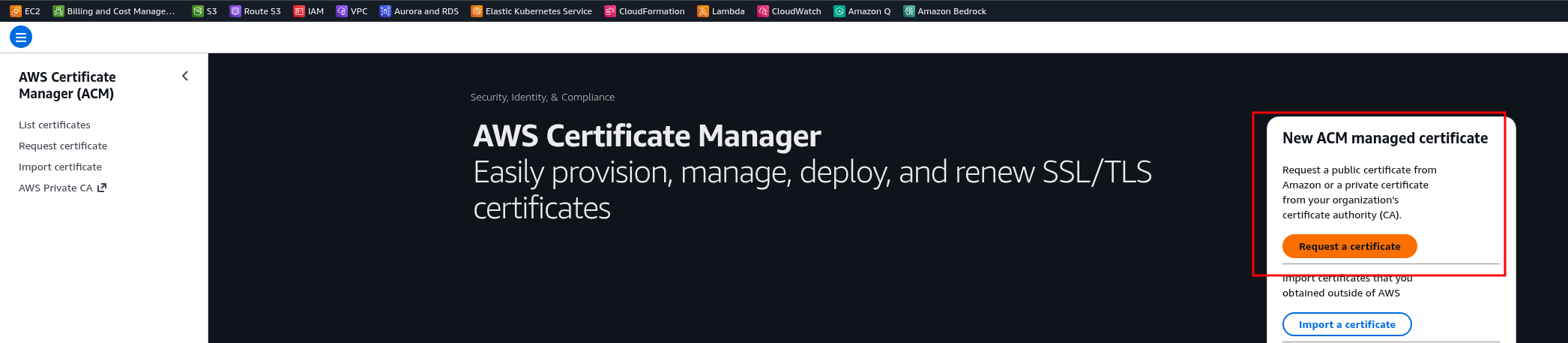Open AWS Private CA external link
The image size is (1568, 343).
pyautogui.click(x=62, y=188)
